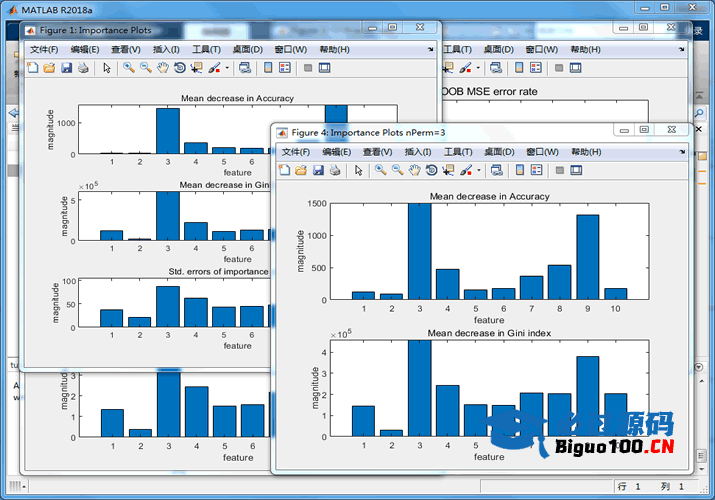This screenshot has height=500, width=715.
Task: Open brush color dropdown arrow in Figure 1
Action: pos(227,68)
